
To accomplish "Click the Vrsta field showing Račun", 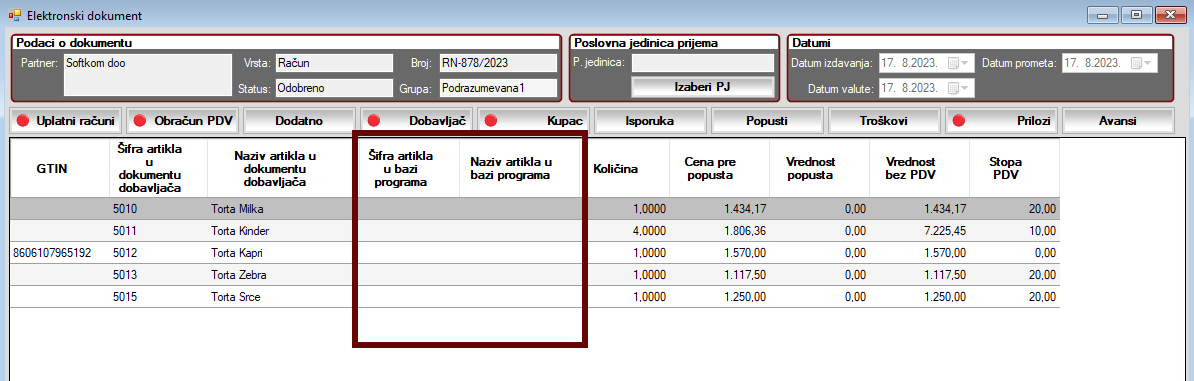I will click(x=334, y=62).
